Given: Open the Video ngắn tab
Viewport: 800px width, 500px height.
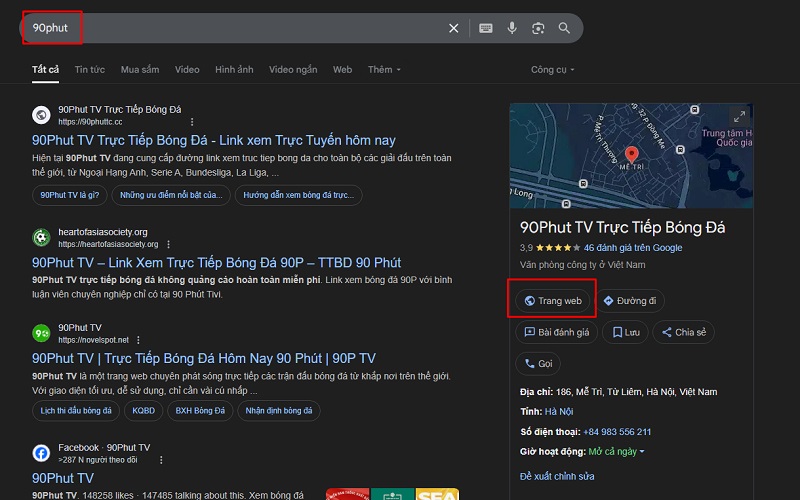Looking at the screenshot, I should tap(293, 69).
